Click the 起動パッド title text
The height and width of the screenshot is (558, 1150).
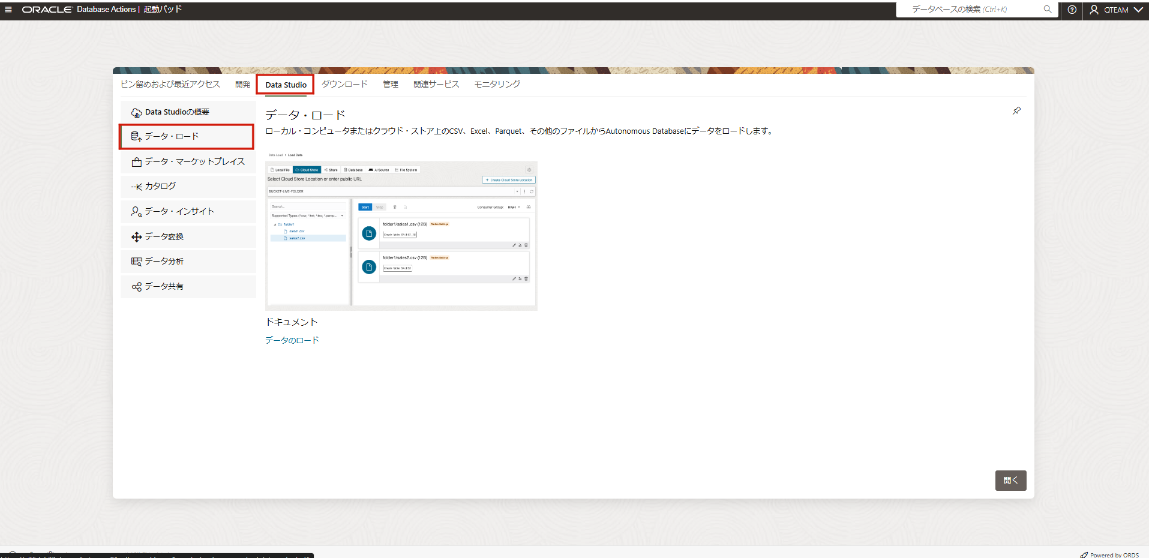pos(163,10)
